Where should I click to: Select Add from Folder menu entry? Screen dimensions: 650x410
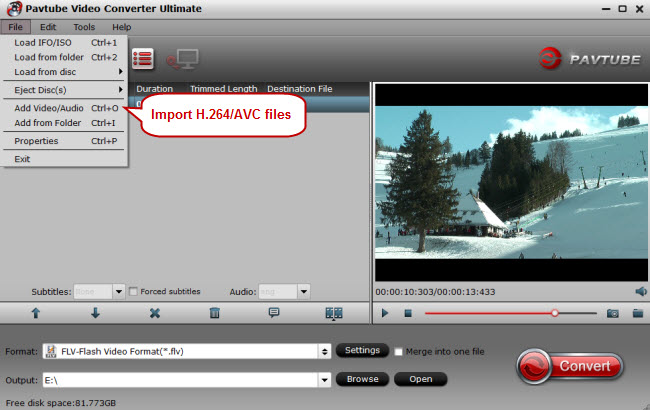pyautogui.click(x=65, y=123)
